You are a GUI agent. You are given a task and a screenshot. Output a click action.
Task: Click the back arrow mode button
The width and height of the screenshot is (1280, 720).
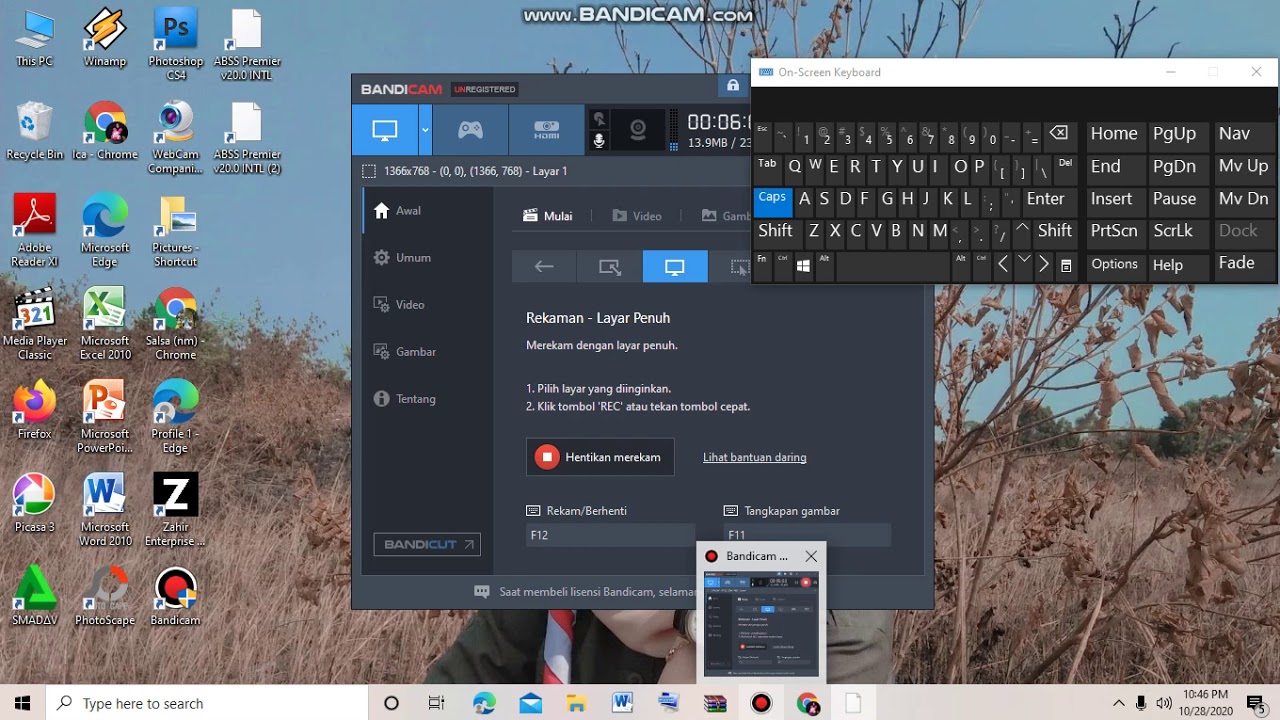pyautogui.click(x=544, y=267)
